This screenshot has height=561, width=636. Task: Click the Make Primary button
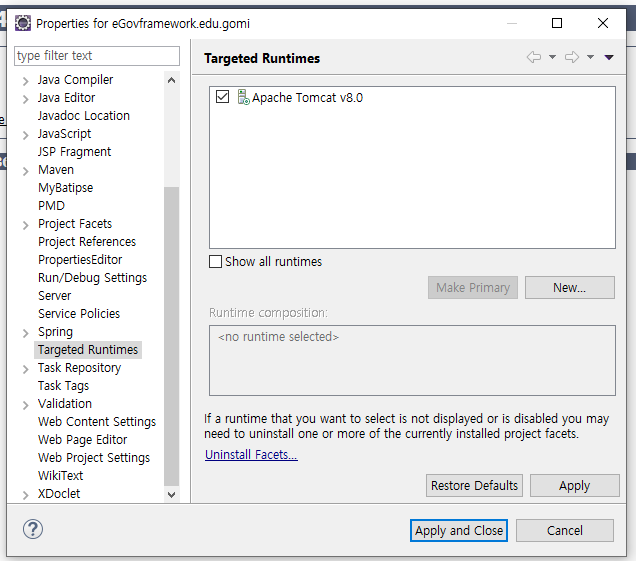click(473, 288)
